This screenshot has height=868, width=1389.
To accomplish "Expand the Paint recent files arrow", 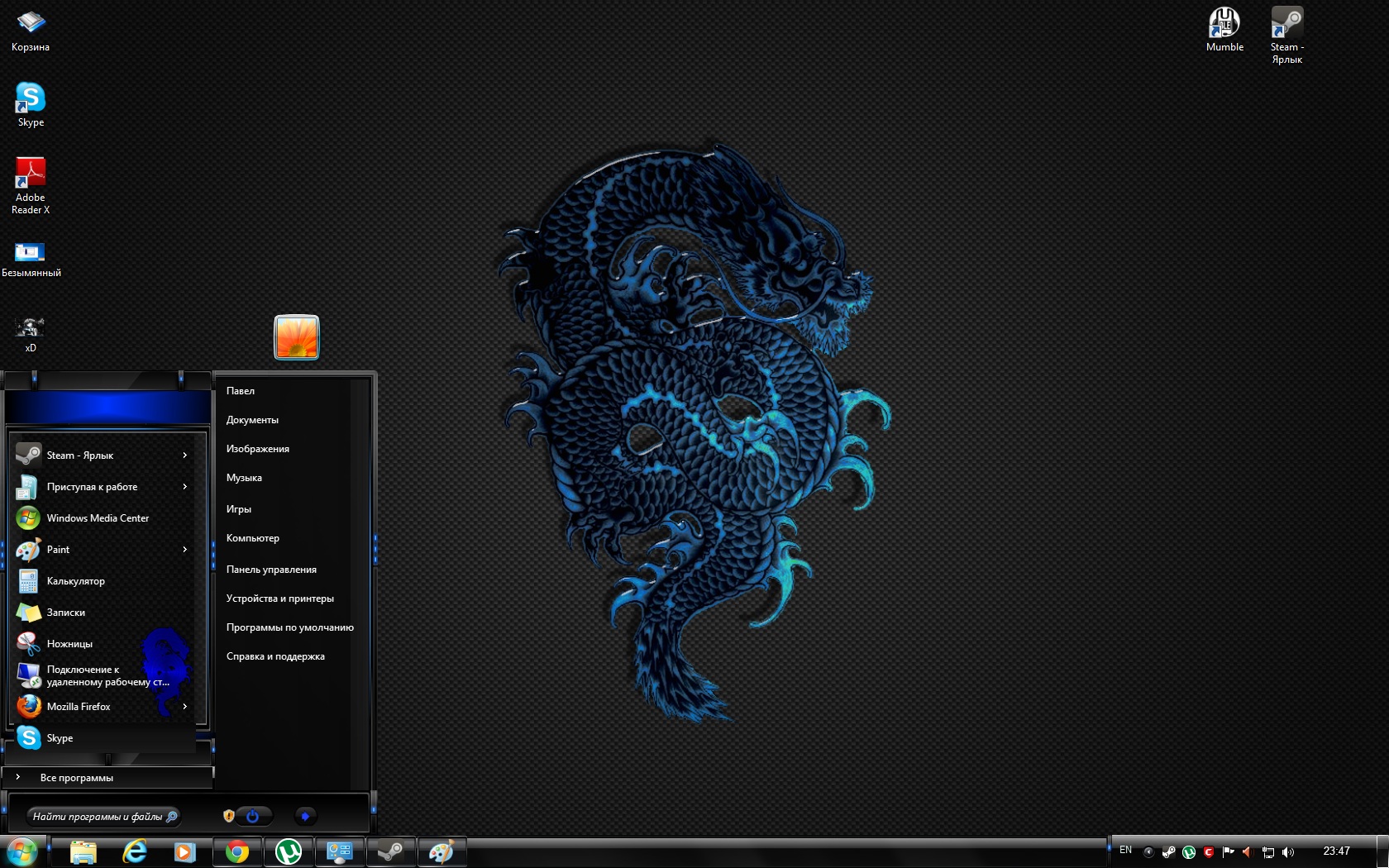I will coord(185,550).
